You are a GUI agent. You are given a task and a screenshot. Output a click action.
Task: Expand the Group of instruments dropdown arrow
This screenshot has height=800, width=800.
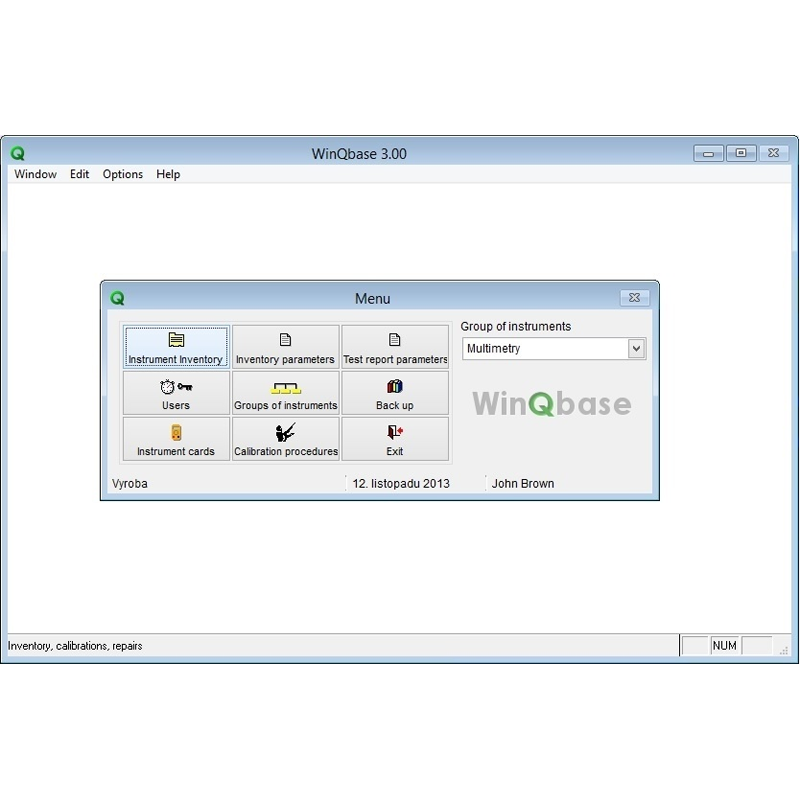(x=636, y=348)
